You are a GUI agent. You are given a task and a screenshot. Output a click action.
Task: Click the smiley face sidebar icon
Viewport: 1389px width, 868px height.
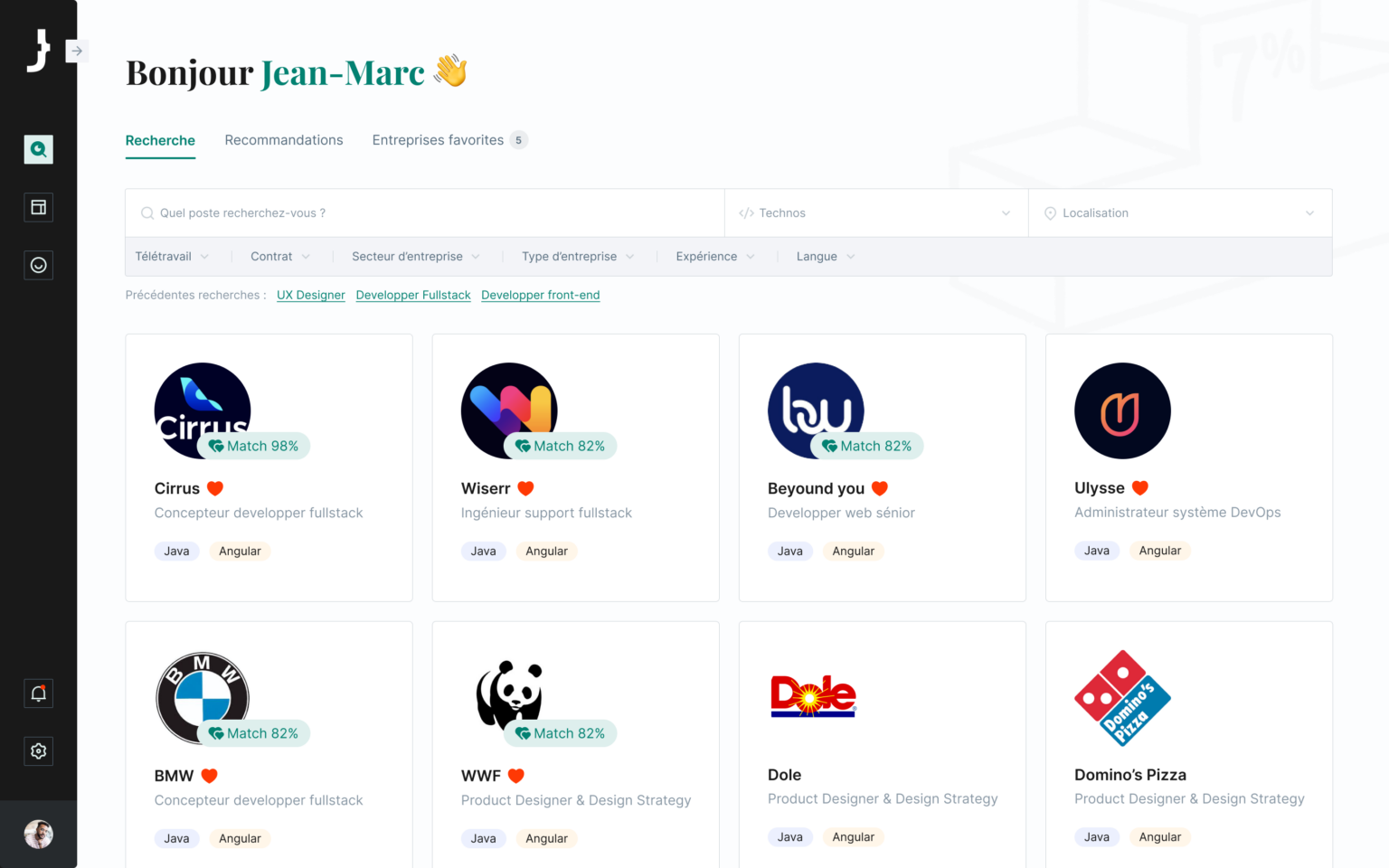click(x=38, y=265)
